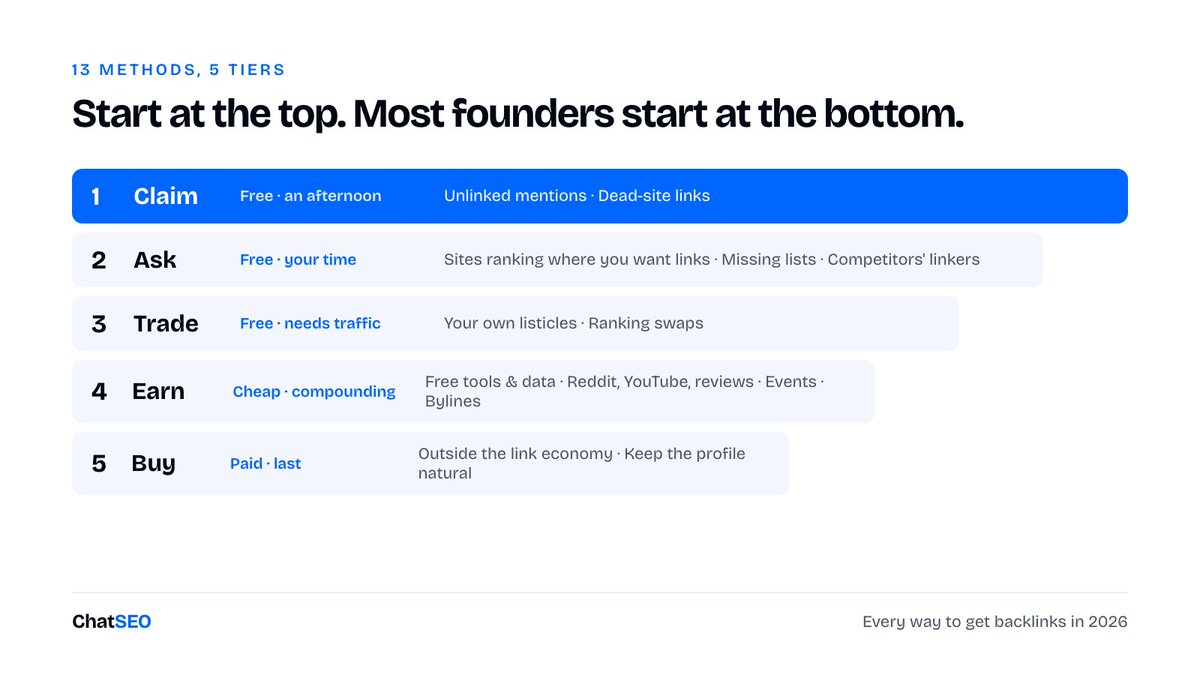Click 'Your own listicles · Ranking swaps' text
The image size is (1200, 675).
(574, 324)
